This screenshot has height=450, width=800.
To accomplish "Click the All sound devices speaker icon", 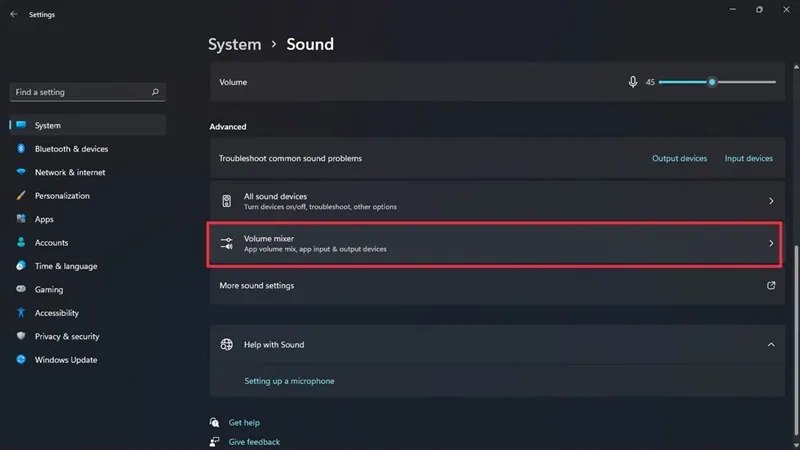I will click(227, 201).
